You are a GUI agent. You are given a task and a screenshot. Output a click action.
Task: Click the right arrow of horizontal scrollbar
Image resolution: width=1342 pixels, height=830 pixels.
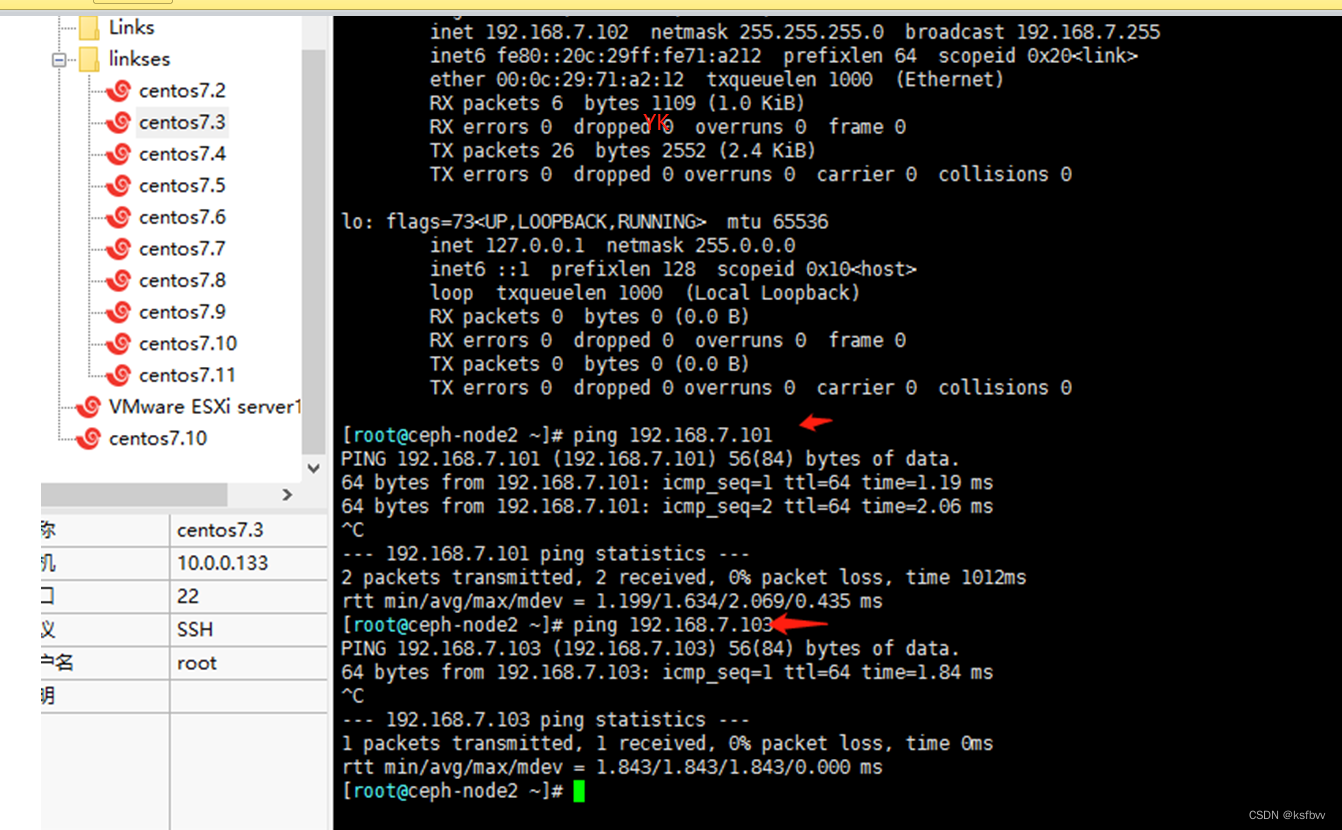[287, 495]
